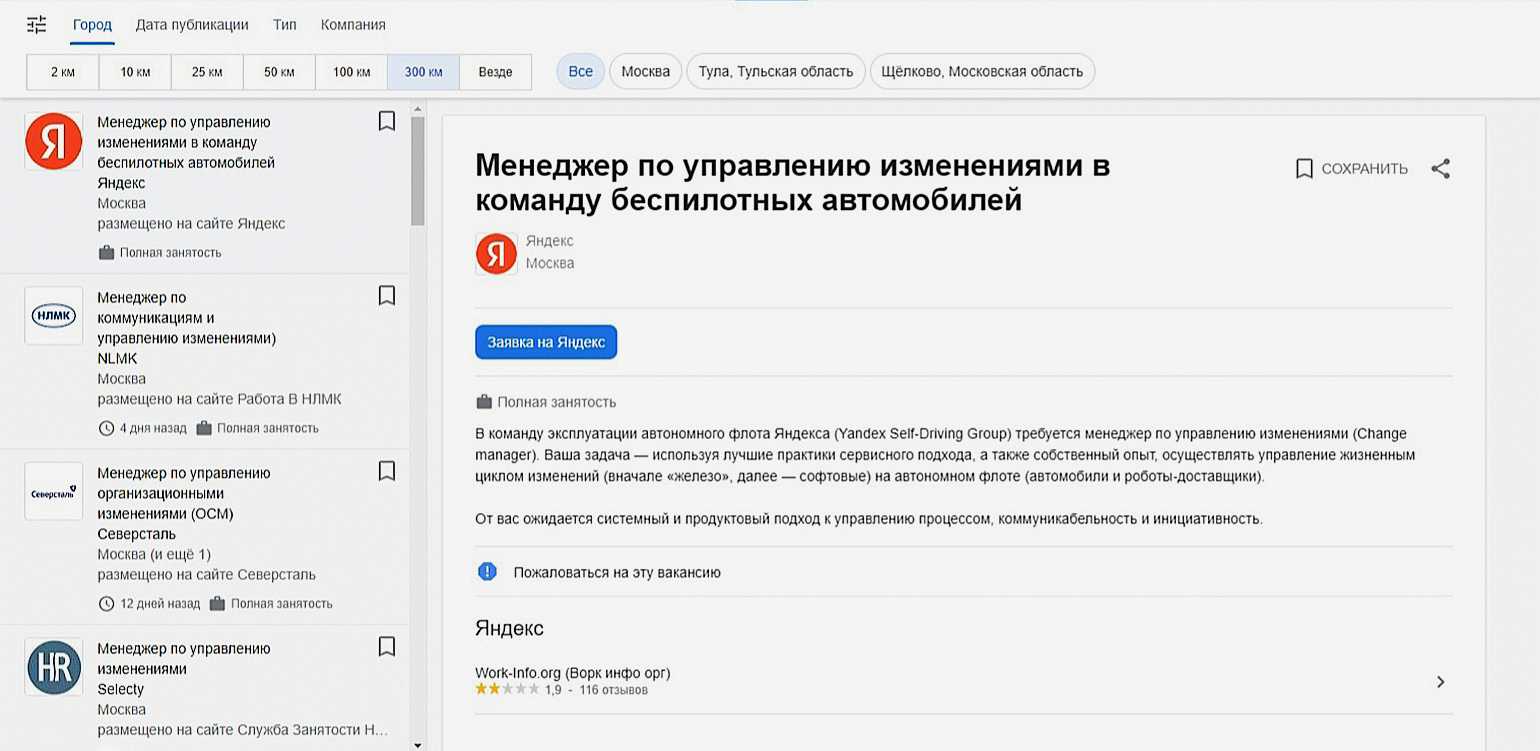Click the report vacancy exclamation icon
The height and width of the screenshot is (751, 1540).
[x=487, y=572]
